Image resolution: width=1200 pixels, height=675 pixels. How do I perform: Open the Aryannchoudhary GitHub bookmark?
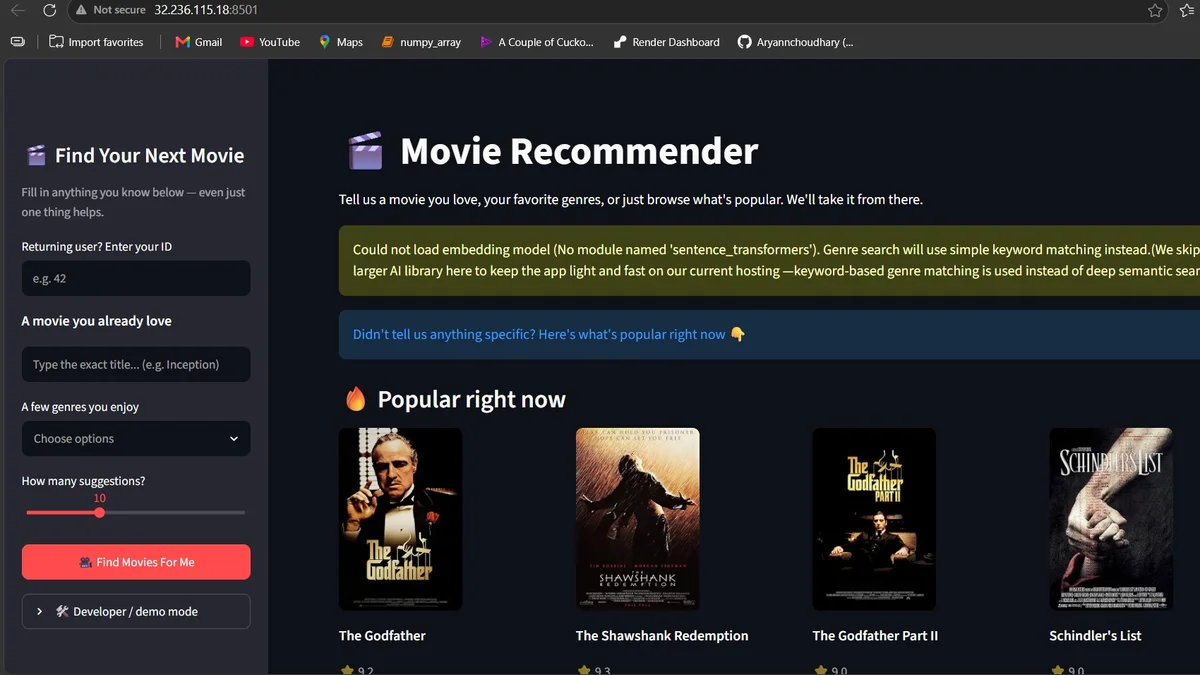(795, 42)
